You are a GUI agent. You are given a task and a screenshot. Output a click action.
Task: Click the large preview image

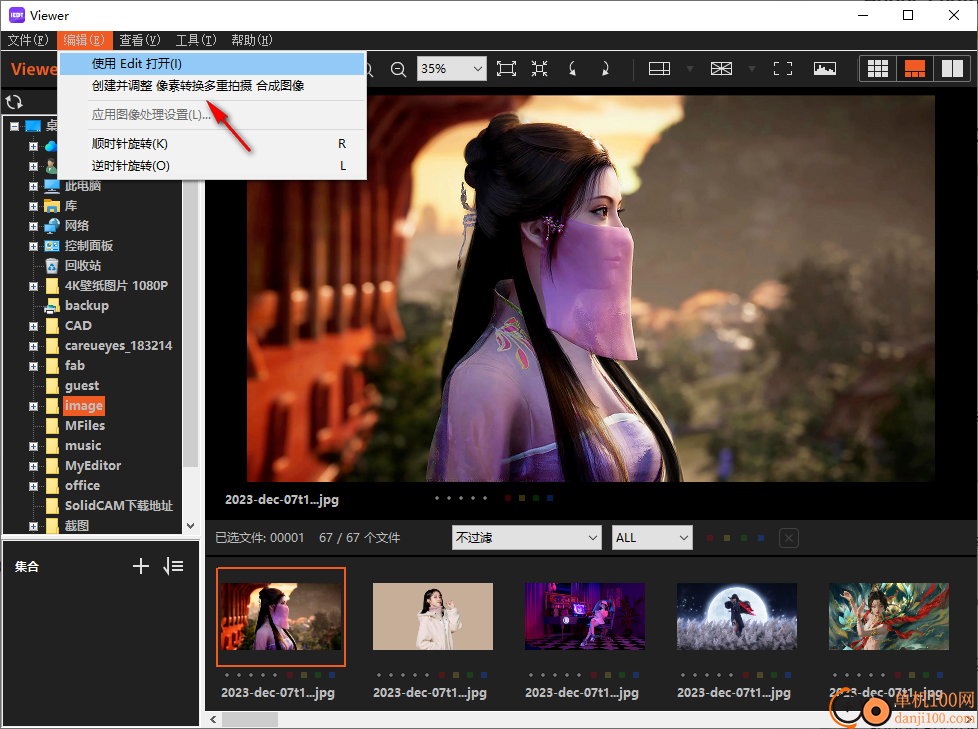[x=591, y=288]
